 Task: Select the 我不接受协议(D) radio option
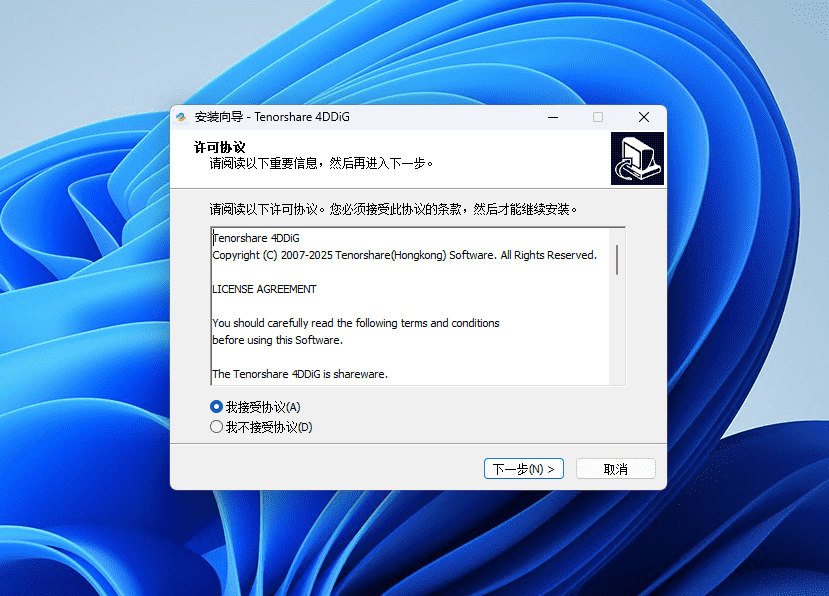click(x=216, y=427)
